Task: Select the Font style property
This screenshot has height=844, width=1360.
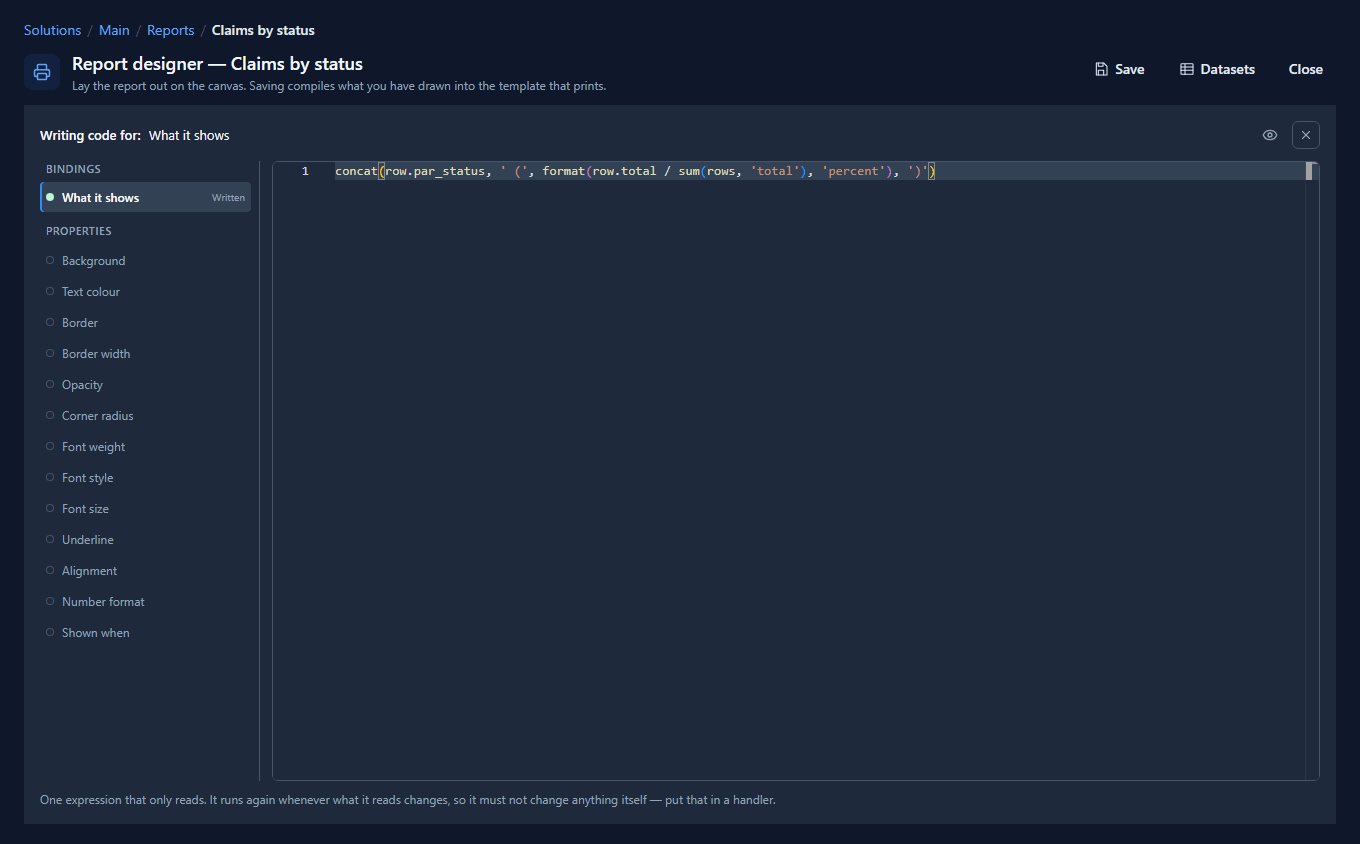Action: [146, 478]
